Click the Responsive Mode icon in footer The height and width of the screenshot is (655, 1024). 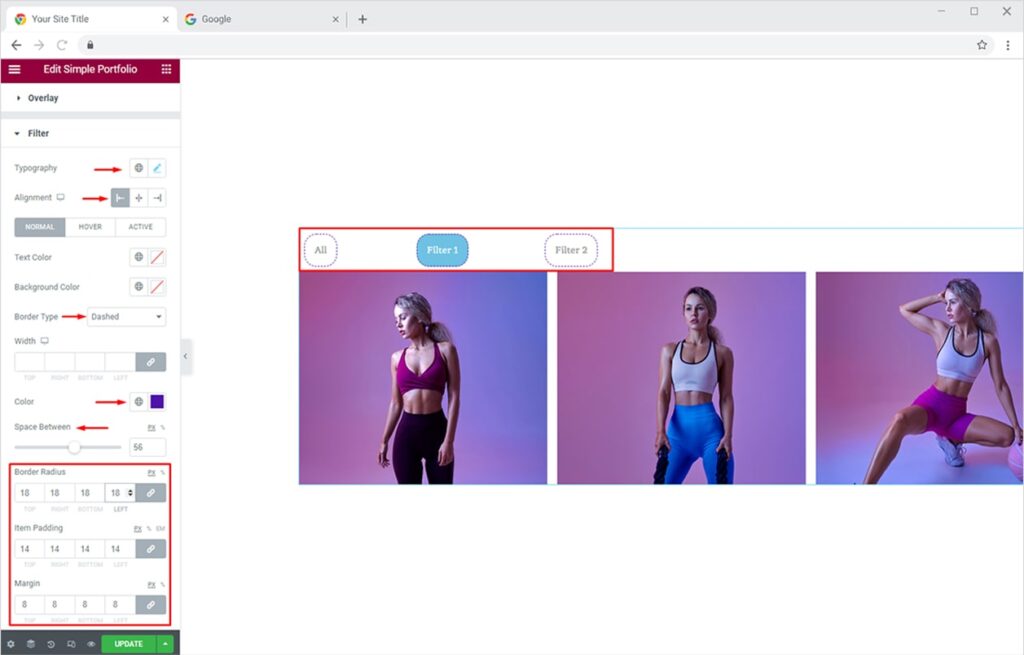pyautogui.click(x=71, y=644)
